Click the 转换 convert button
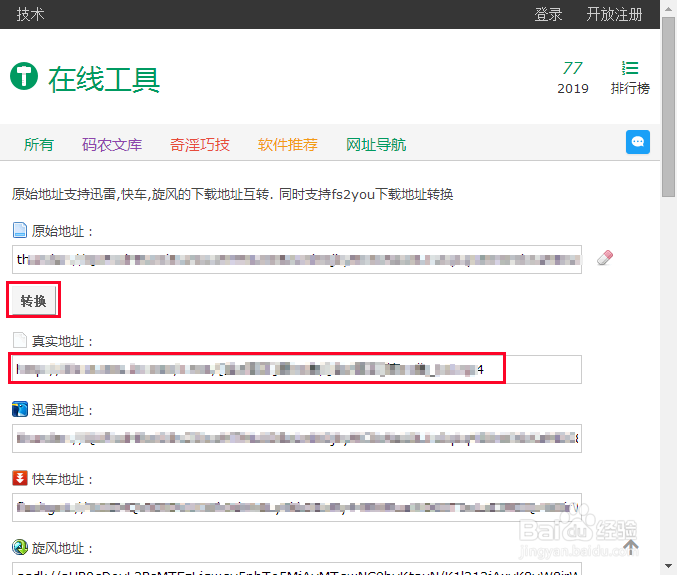The width and height of the screenshot is (677, 575). coord(33,300)
